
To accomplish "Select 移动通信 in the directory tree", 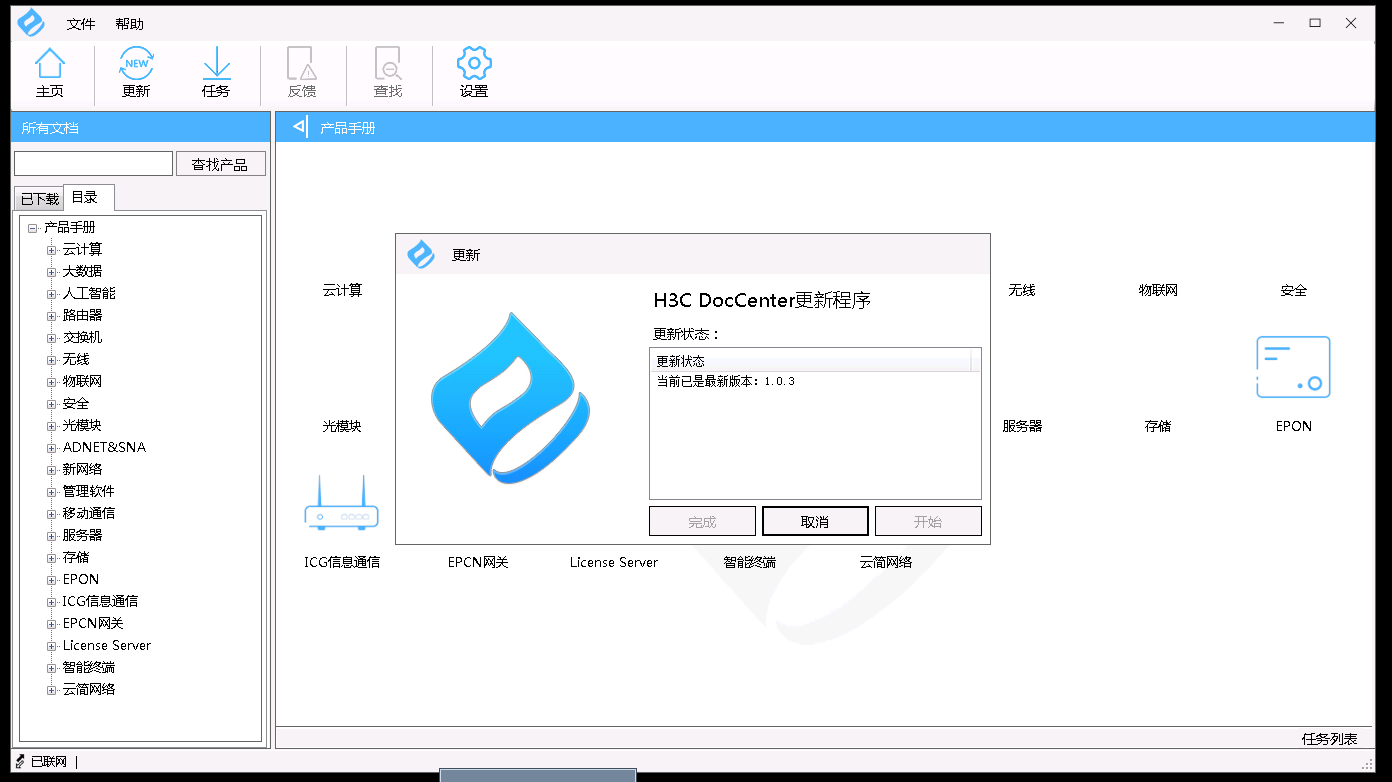I will click(x=88, y=513).
